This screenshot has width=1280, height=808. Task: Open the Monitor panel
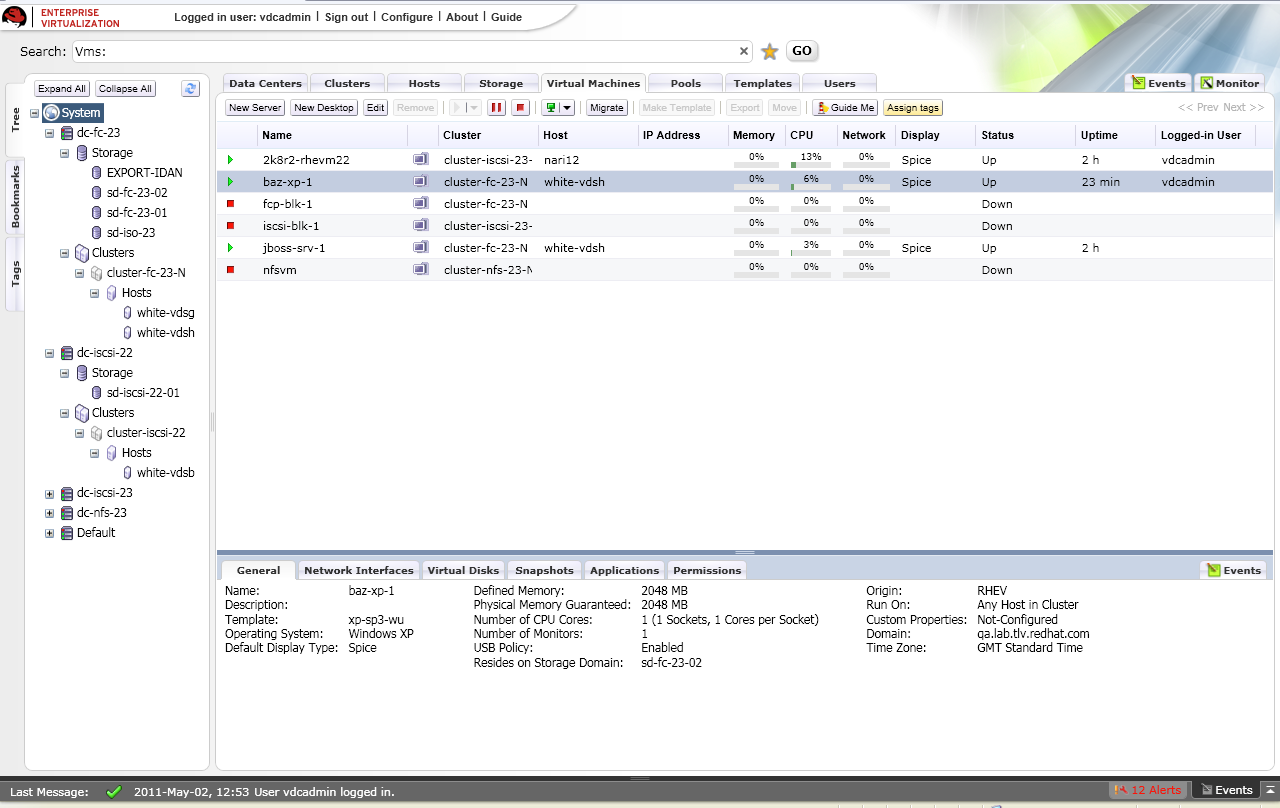point(1230,84)
